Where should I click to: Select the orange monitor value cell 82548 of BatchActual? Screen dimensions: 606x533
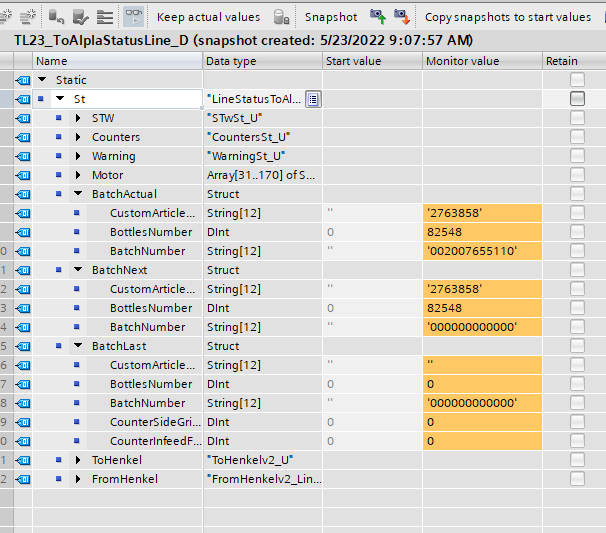click(482, 232)
